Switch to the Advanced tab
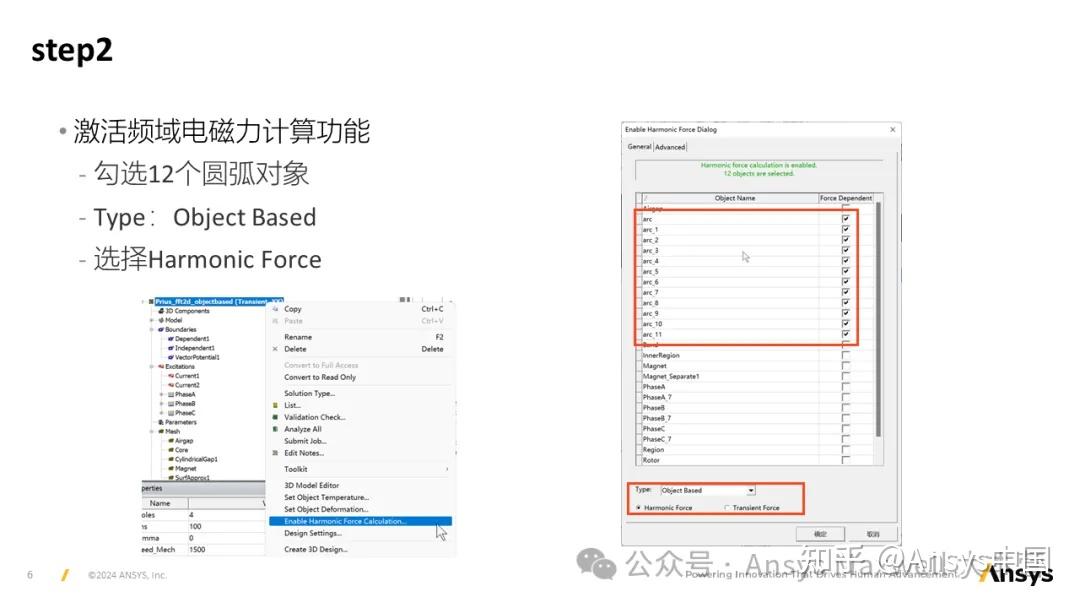This screenshot has height=608, width=1080. [x=668, y=145]
